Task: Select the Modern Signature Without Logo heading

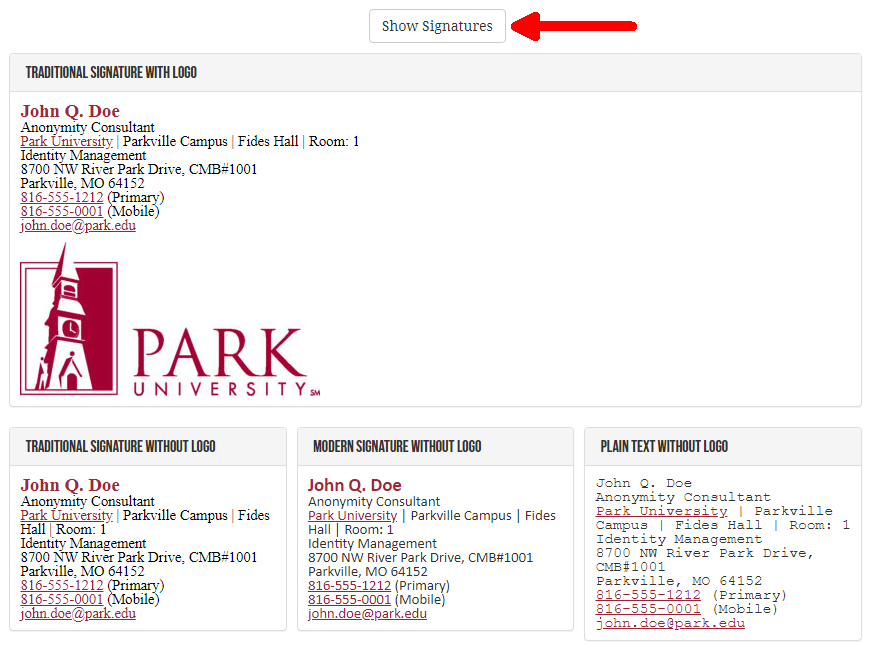Action: pos(397,447)
